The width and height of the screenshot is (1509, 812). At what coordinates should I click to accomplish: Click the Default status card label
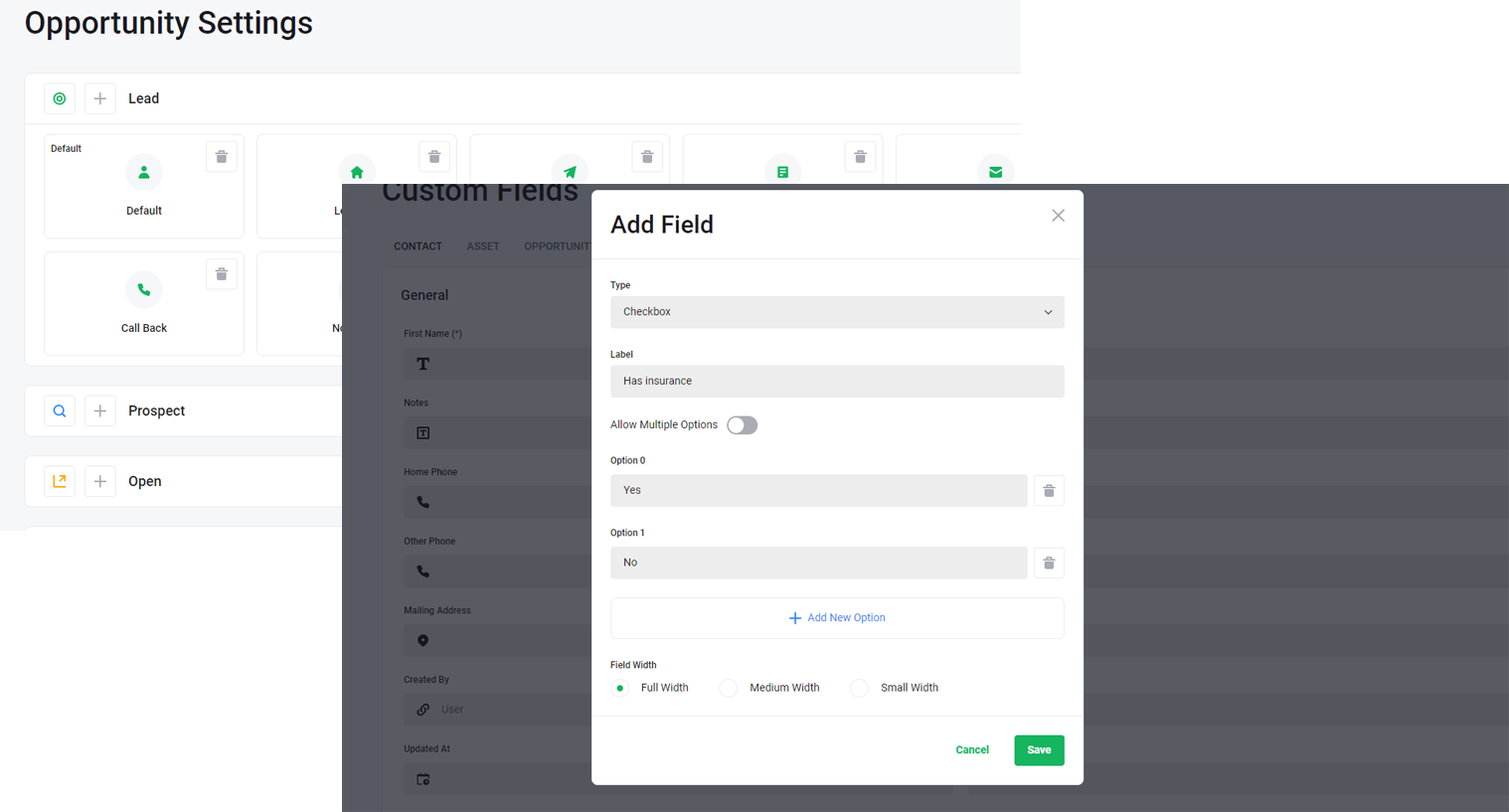coord(144,211)
